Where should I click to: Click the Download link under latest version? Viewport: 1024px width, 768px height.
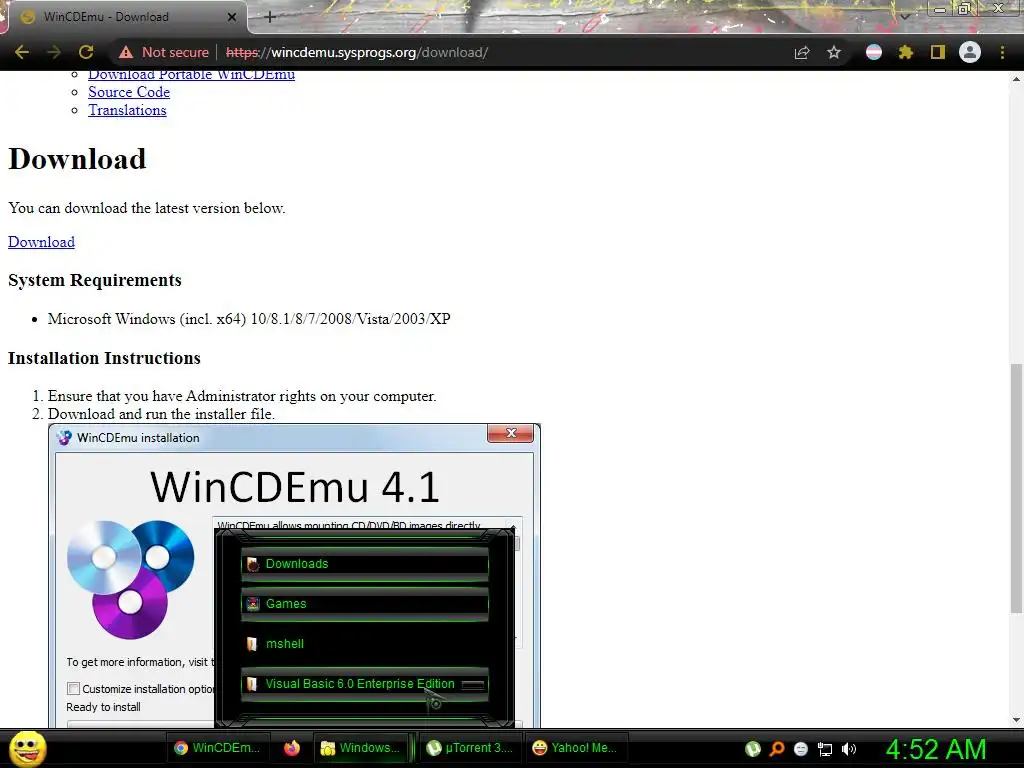[x=41, y=242]
